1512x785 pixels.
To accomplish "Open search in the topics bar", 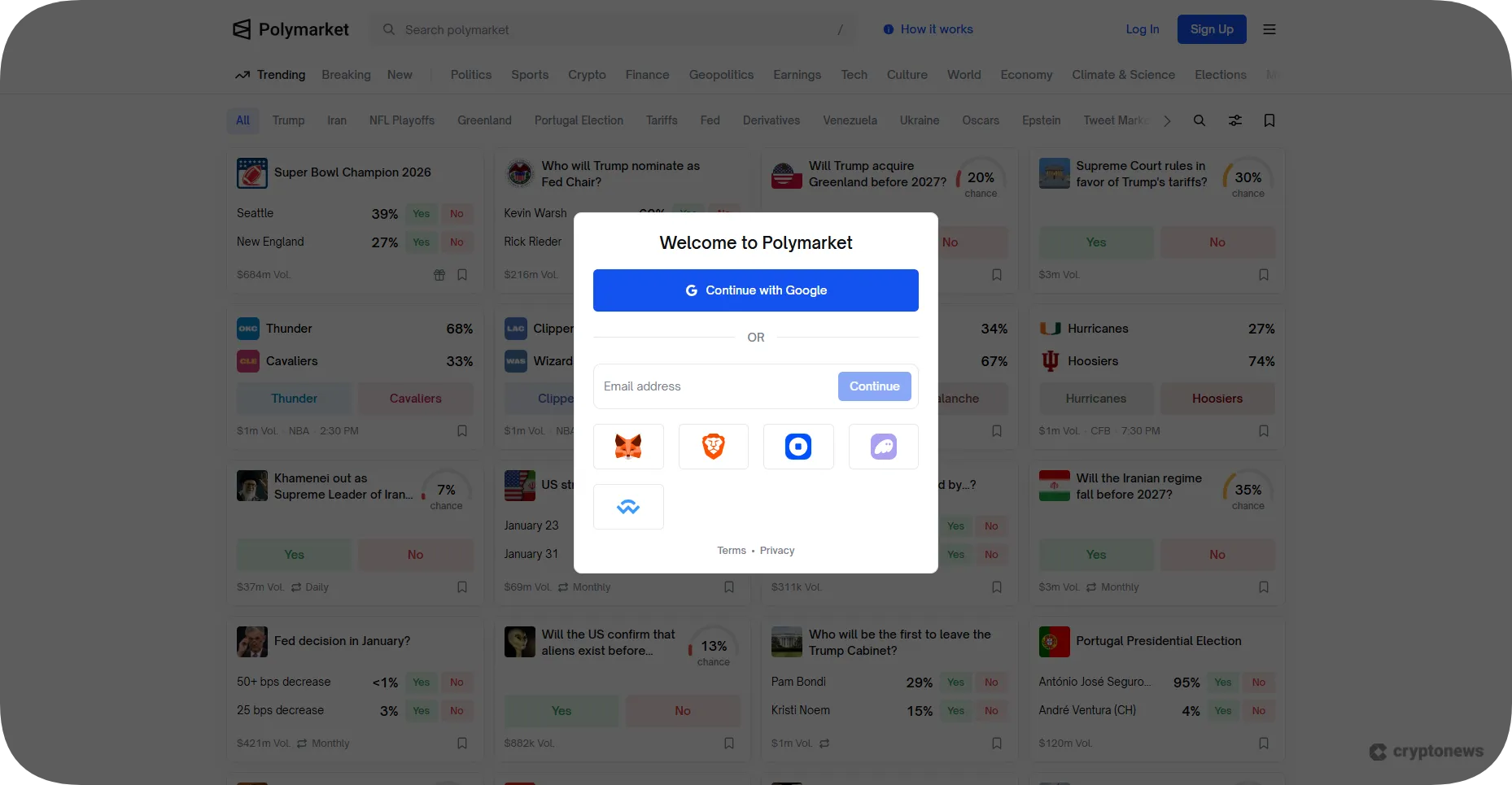I will tap(1200, 120).
